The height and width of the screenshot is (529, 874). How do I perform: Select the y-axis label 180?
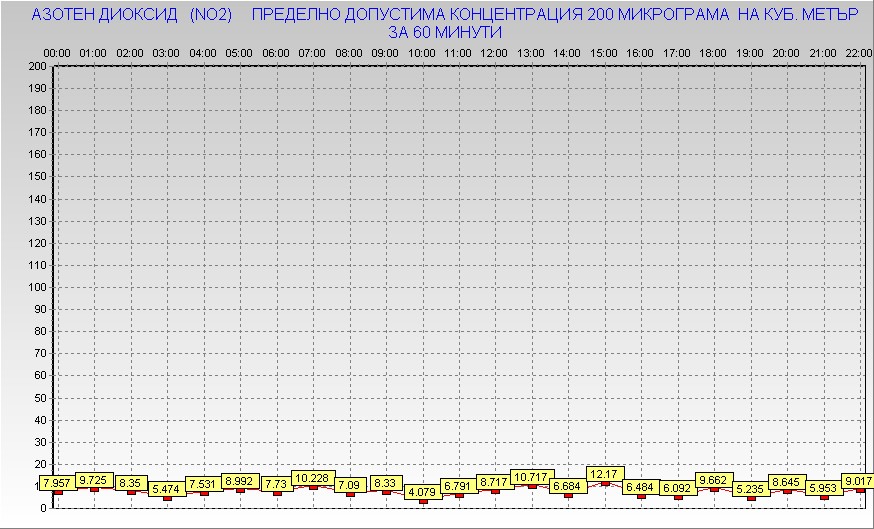(x=37, y=110)
